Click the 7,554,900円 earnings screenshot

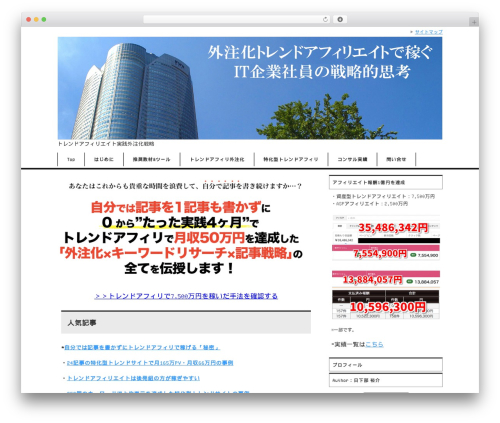386,253
